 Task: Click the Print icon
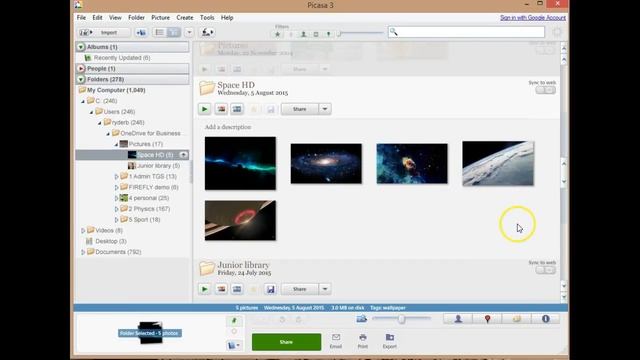click(x=362, y=341)
